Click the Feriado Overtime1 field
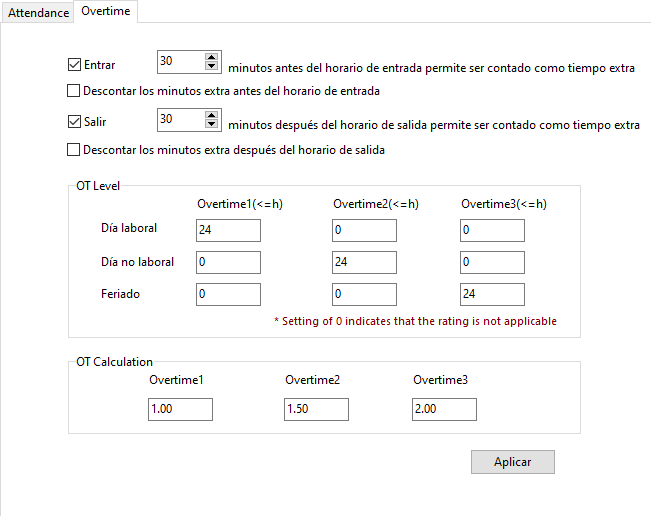 (x=228, y=294)
